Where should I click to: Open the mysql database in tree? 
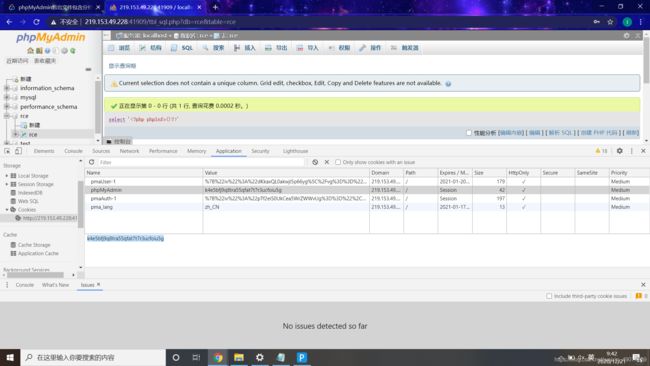click(28, 97)
